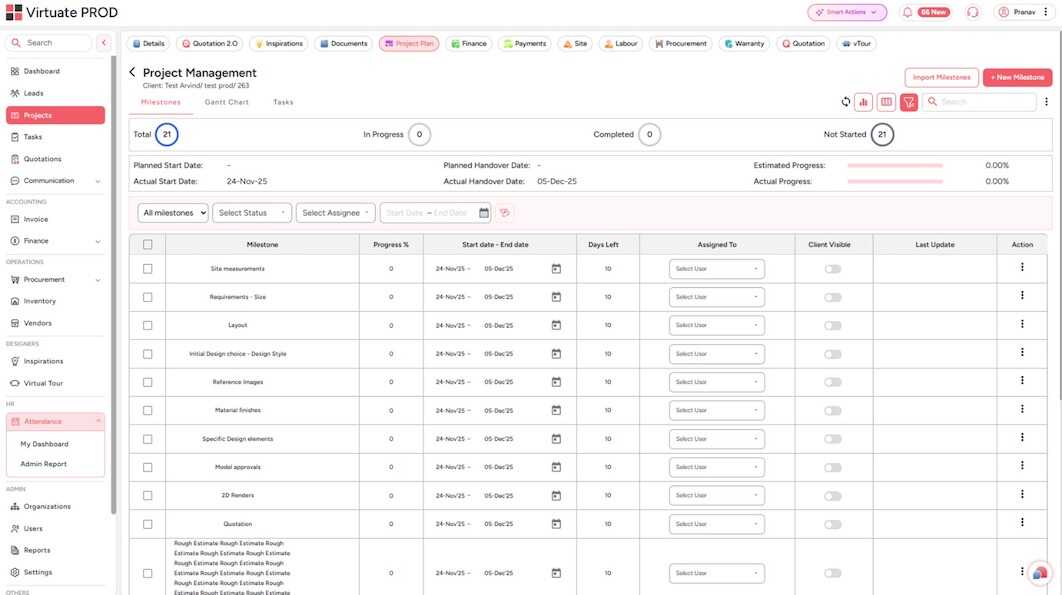The width and height of the screenshot is (1062, 595).
Task: Click the refresh milestones icon
Action: [x=846, y=102]
